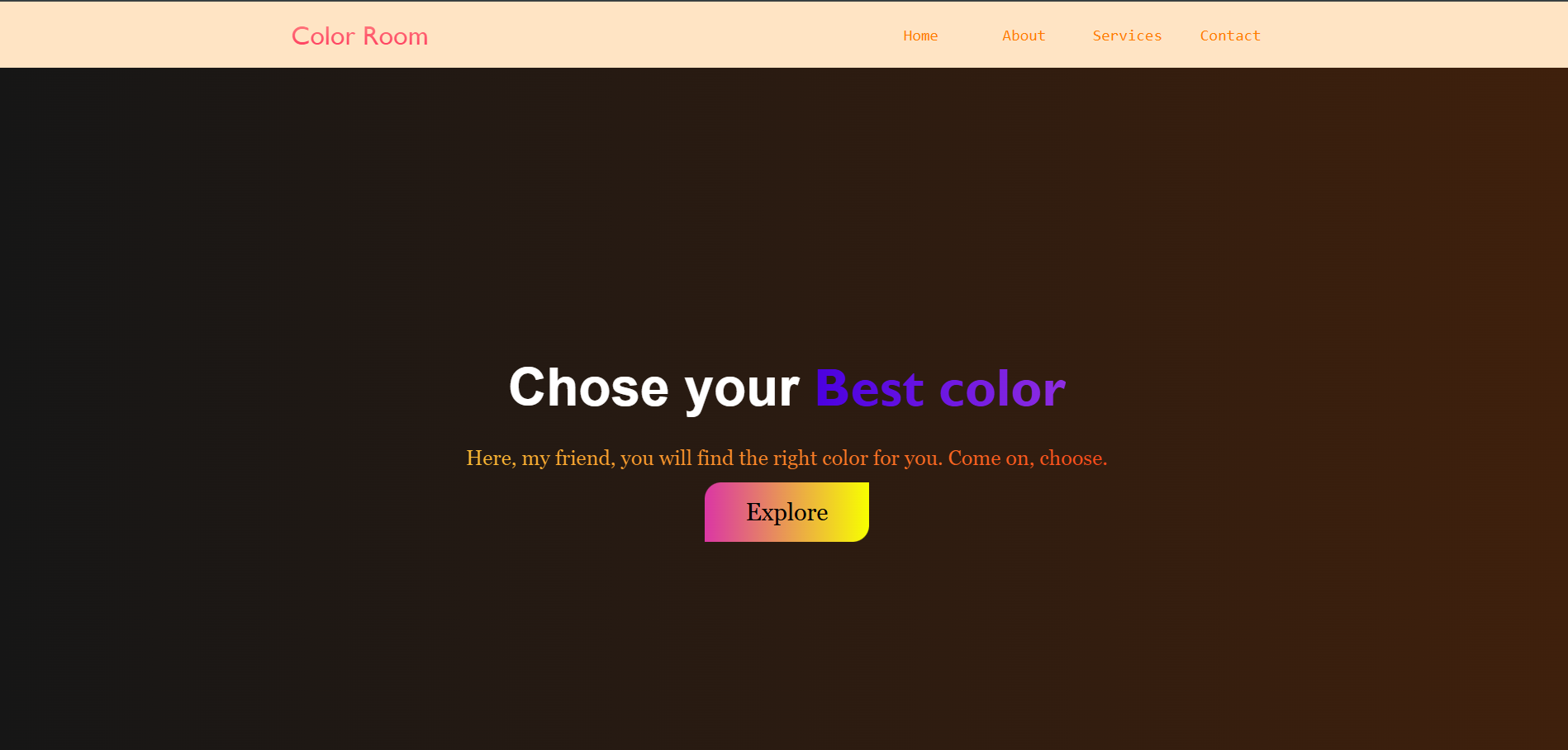
Task: Open the Contact nav link
Action: 1230,36
